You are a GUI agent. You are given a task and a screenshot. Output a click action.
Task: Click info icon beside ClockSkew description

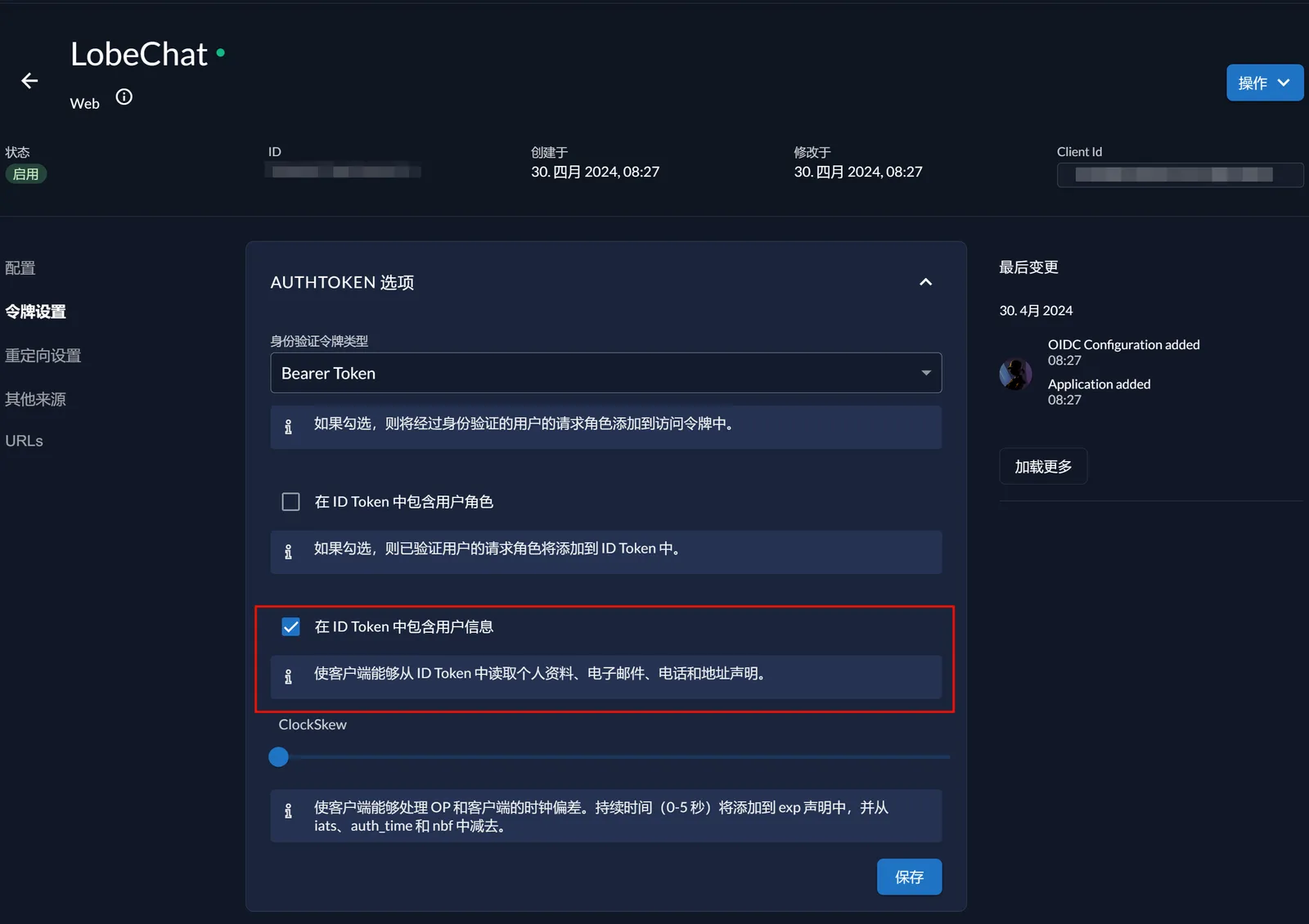click(288, 811)
